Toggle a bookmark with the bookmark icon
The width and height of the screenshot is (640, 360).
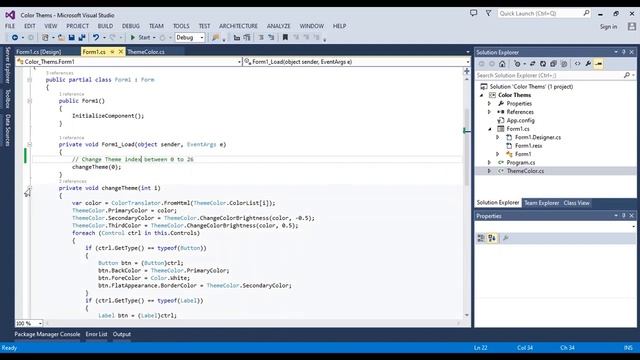pyautogui.click(x=285, y=38)
